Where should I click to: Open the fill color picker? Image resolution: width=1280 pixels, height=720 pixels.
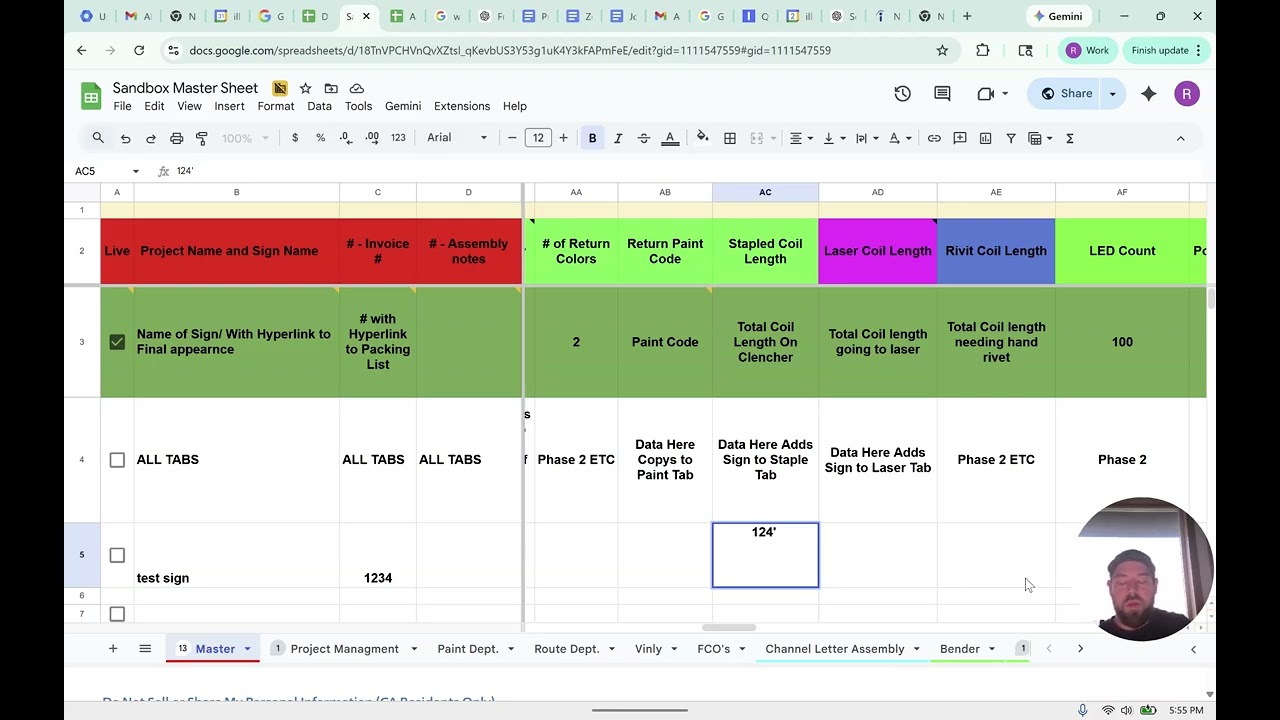(x=703, y=138)
